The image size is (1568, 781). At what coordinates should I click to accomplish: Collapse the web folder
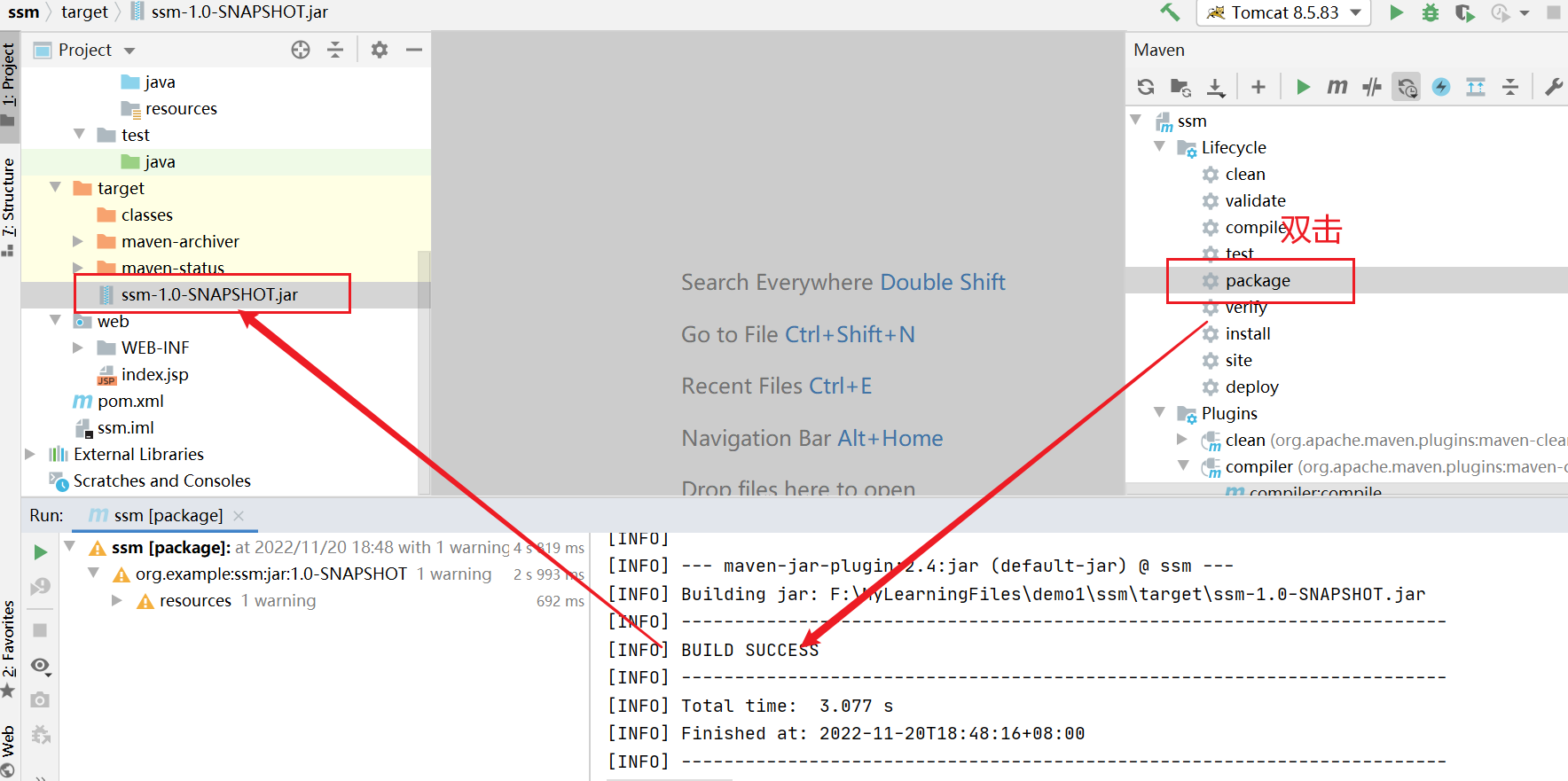coord(55,320)
